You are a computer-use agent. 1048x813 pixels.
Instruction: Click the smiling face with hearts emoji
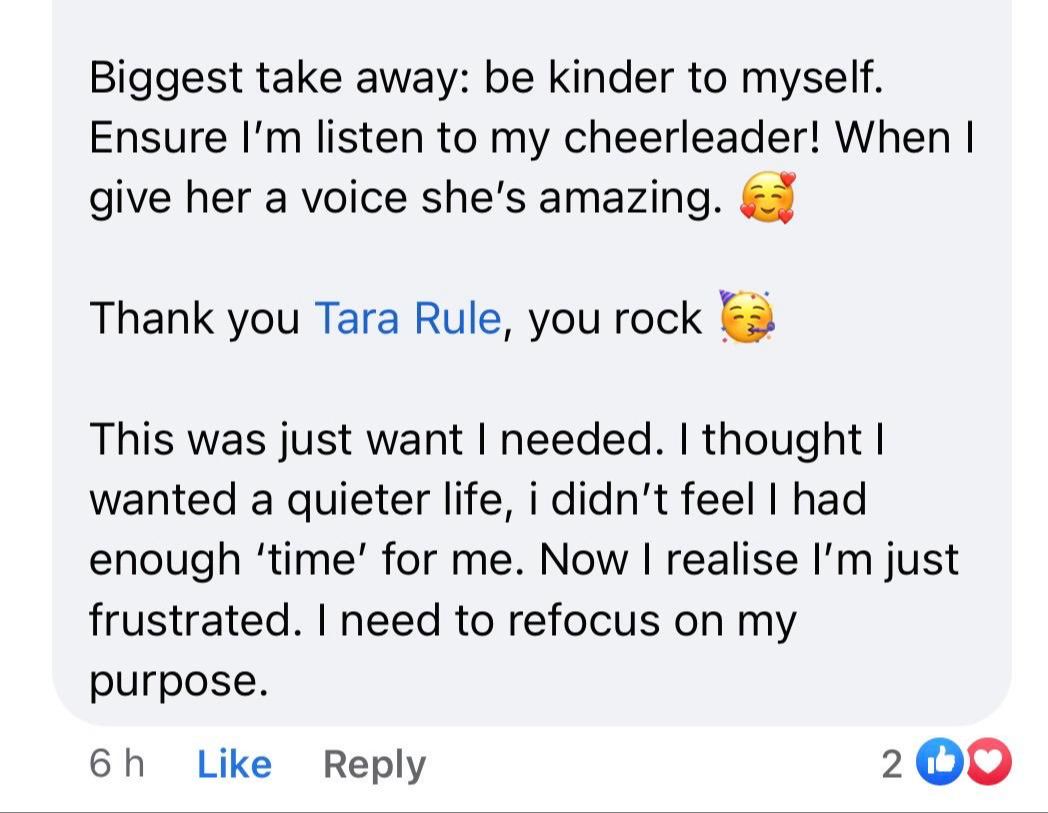point(768,197)
